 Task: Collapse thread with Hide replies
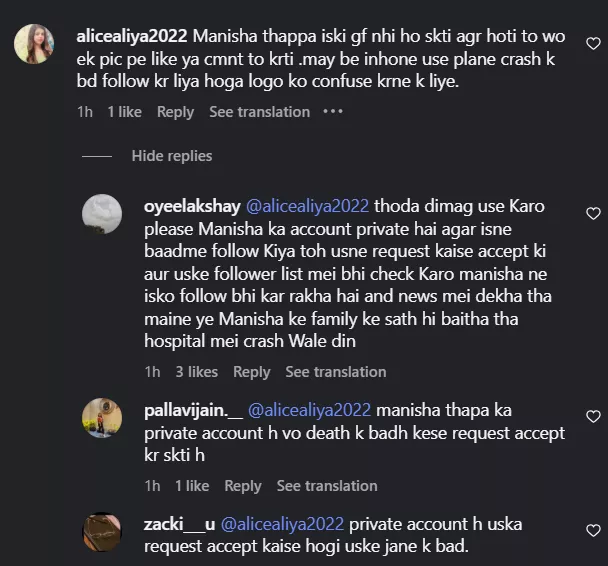click(171, 156)
